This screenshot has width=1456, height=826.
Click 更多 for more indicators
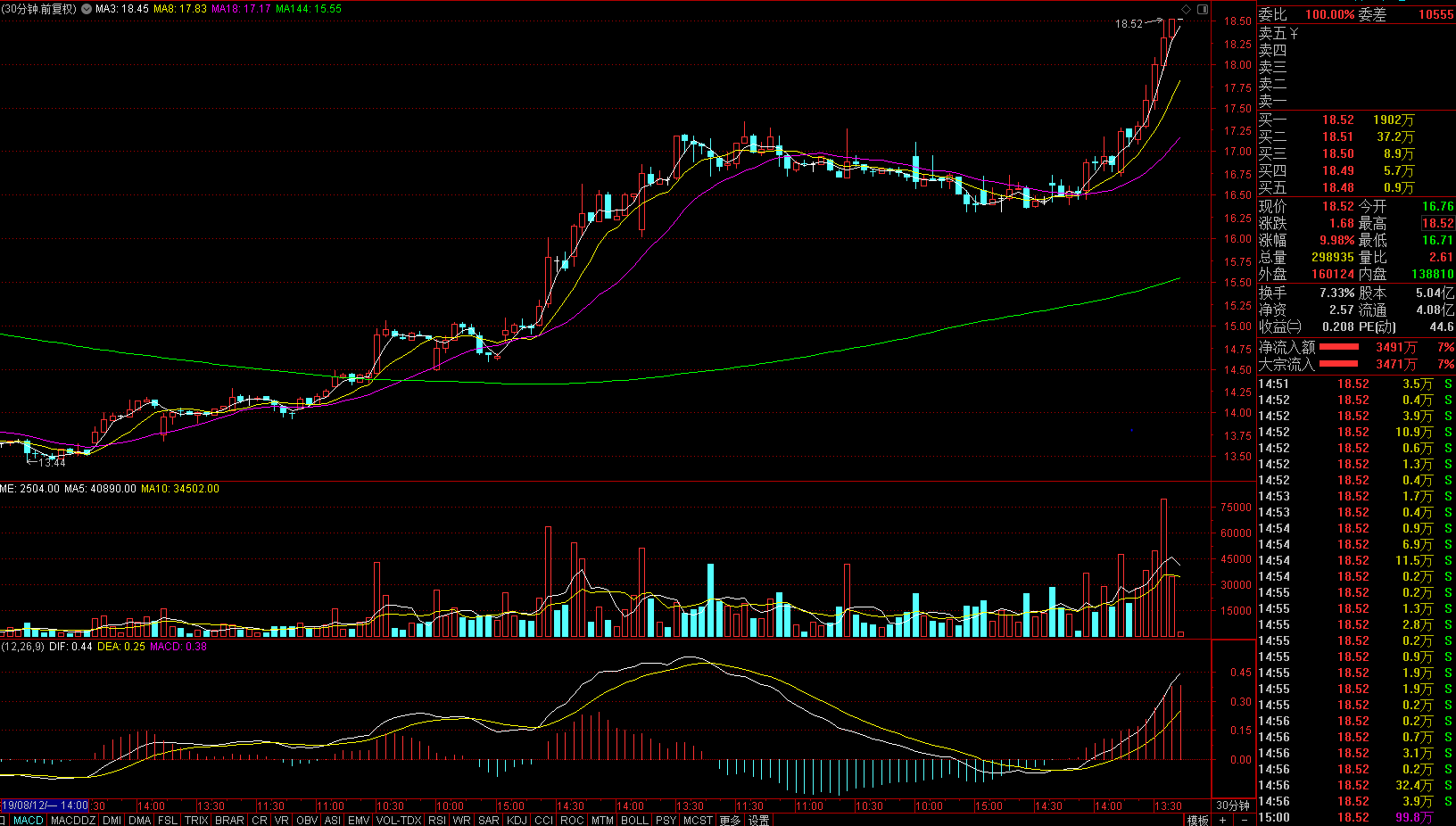(x=730, y=820)
